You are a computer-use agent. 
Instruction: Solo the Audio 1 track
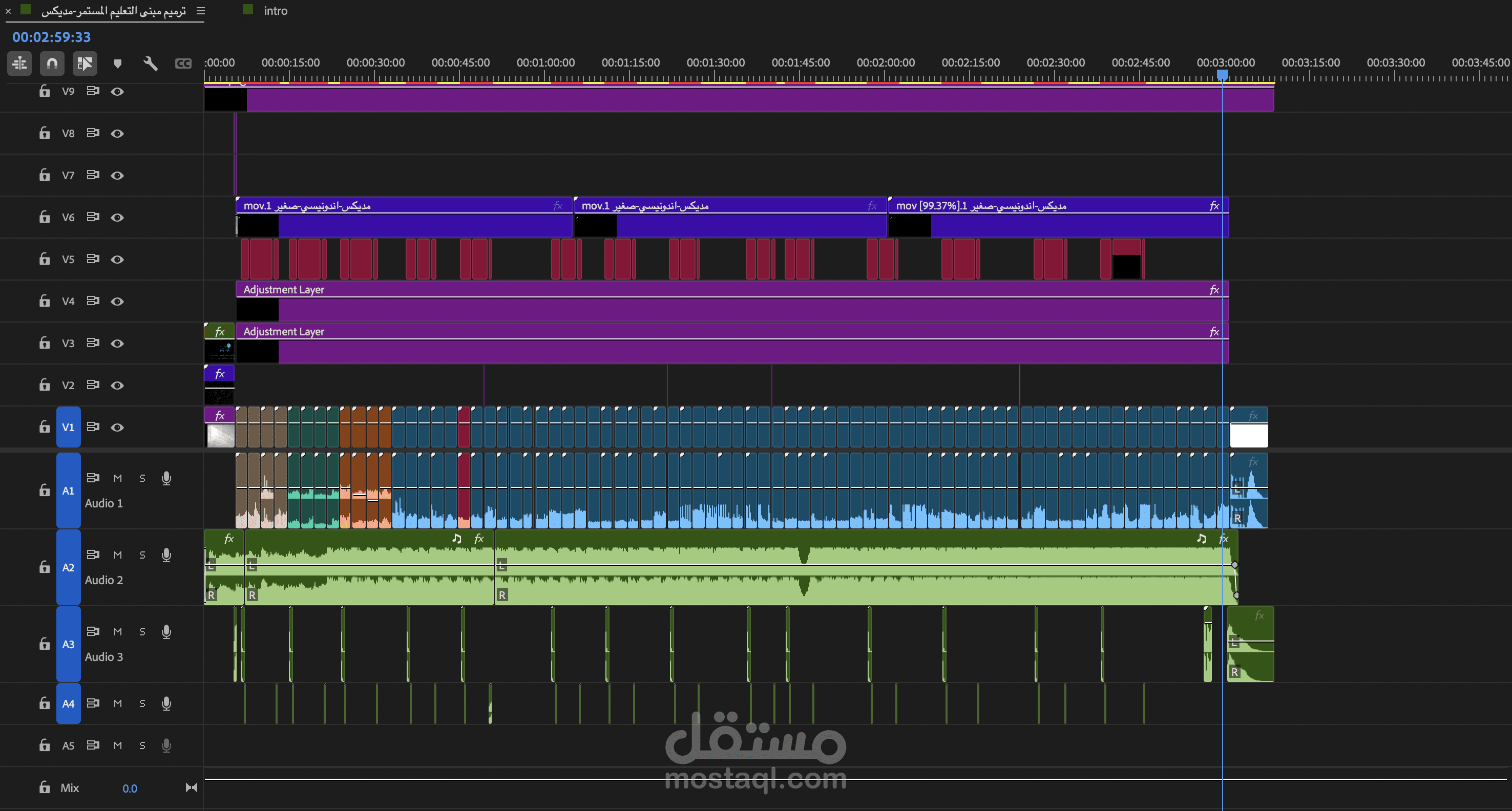[142, 478]
